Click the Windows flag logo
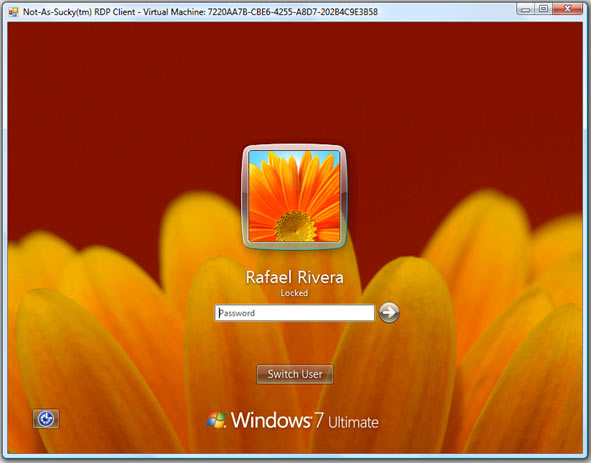591x463 pixels. [216, 420]
